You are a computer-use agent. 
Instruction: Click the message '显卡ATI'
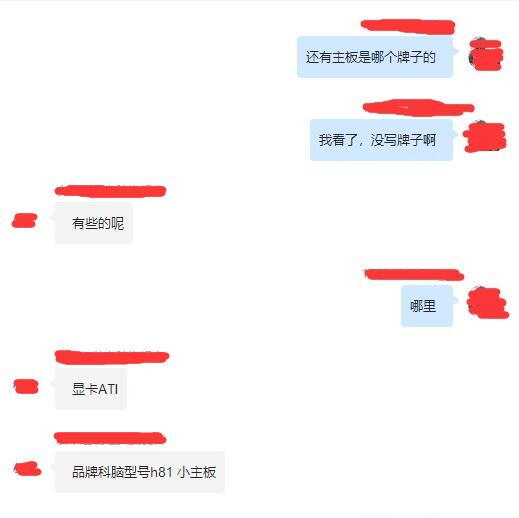[91, 389]
